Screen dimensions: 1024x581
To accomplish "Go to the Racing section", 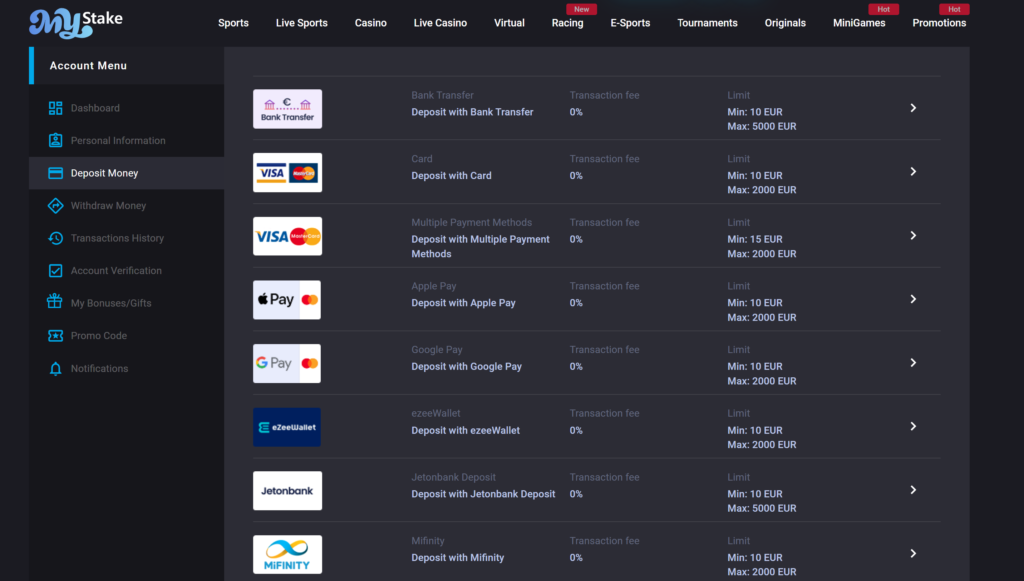I will [x=568, y=23].
